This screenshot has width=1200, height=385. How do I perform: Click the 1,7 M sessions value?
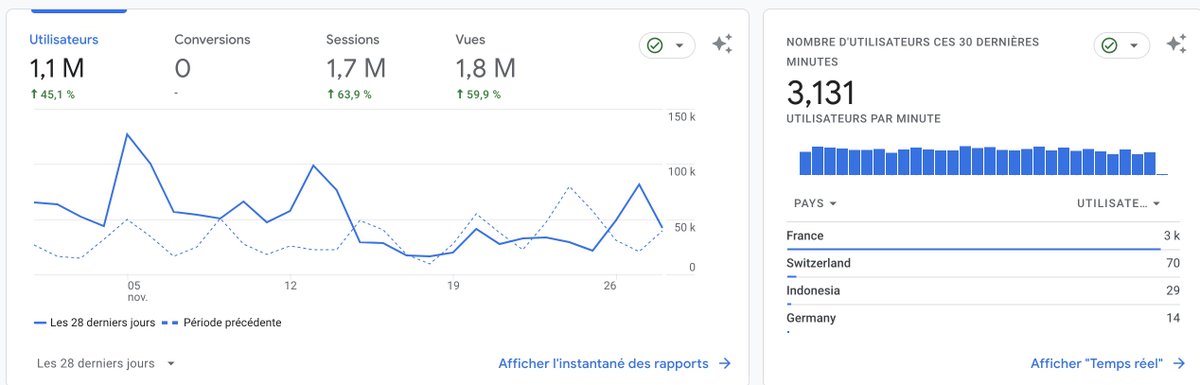[356, 68]
